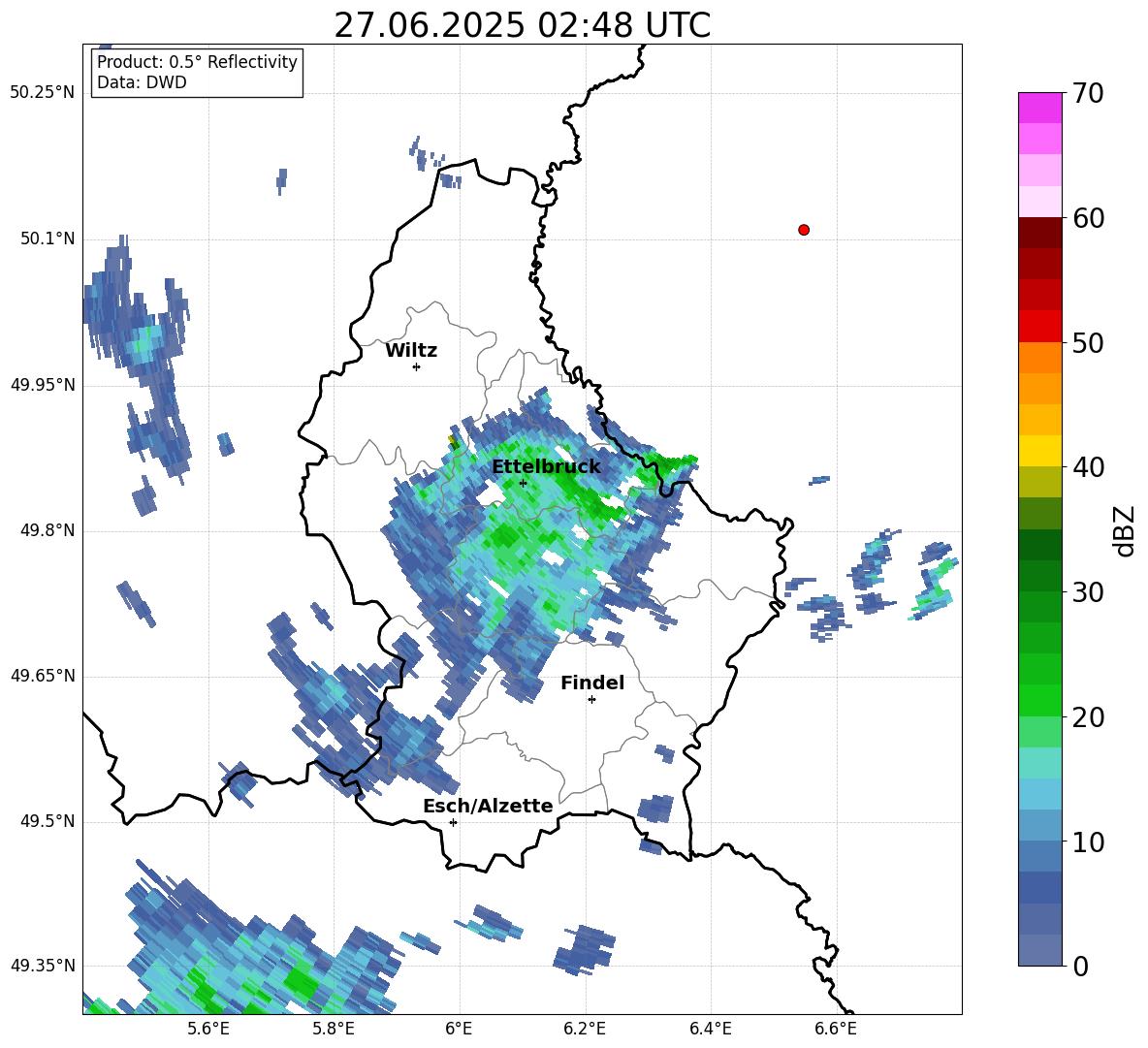Click the Wiltz station cross marker
The width and height of the screenshot is (1148, 1048).
coord(417,366)
